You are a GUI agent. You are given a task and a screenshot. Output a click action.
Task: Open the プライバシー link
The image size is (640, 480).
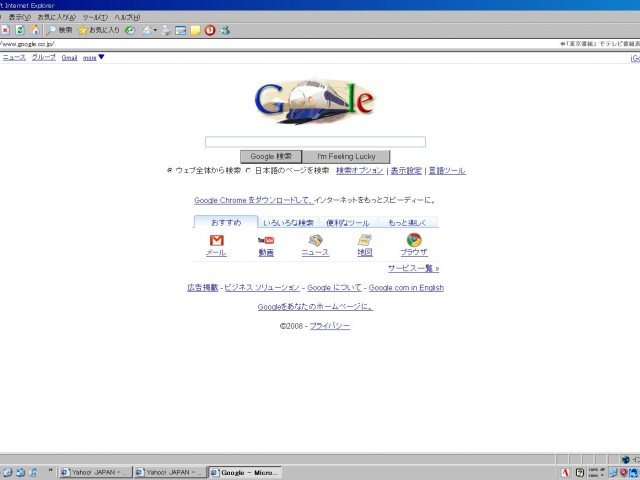click(x=330, y=326)
